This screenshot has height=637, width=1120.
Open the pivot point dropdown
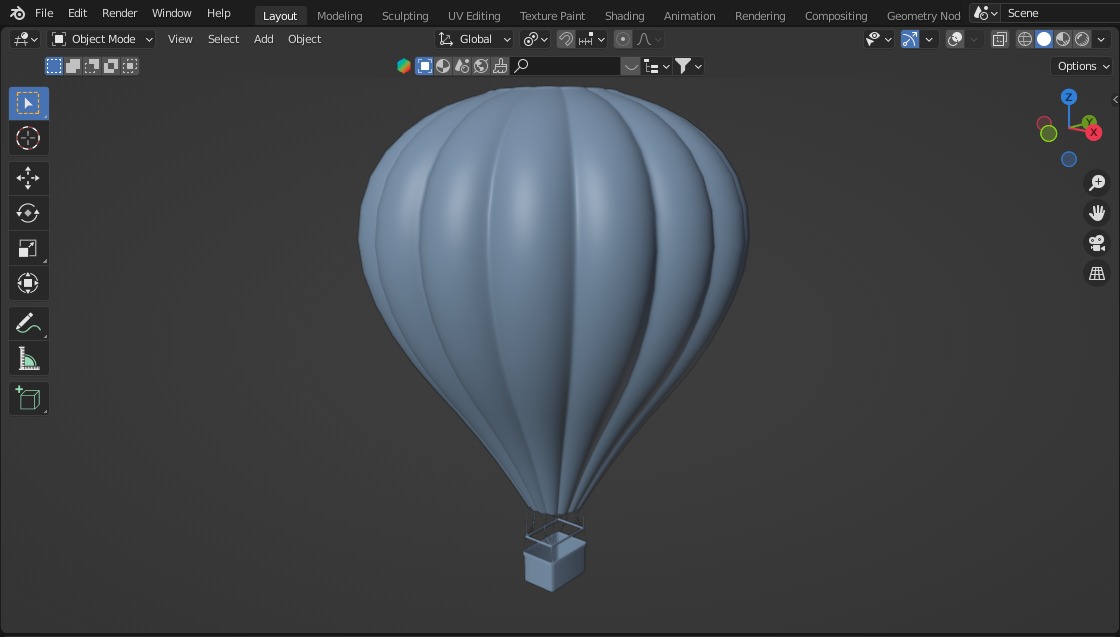click(x=535, y=39)
